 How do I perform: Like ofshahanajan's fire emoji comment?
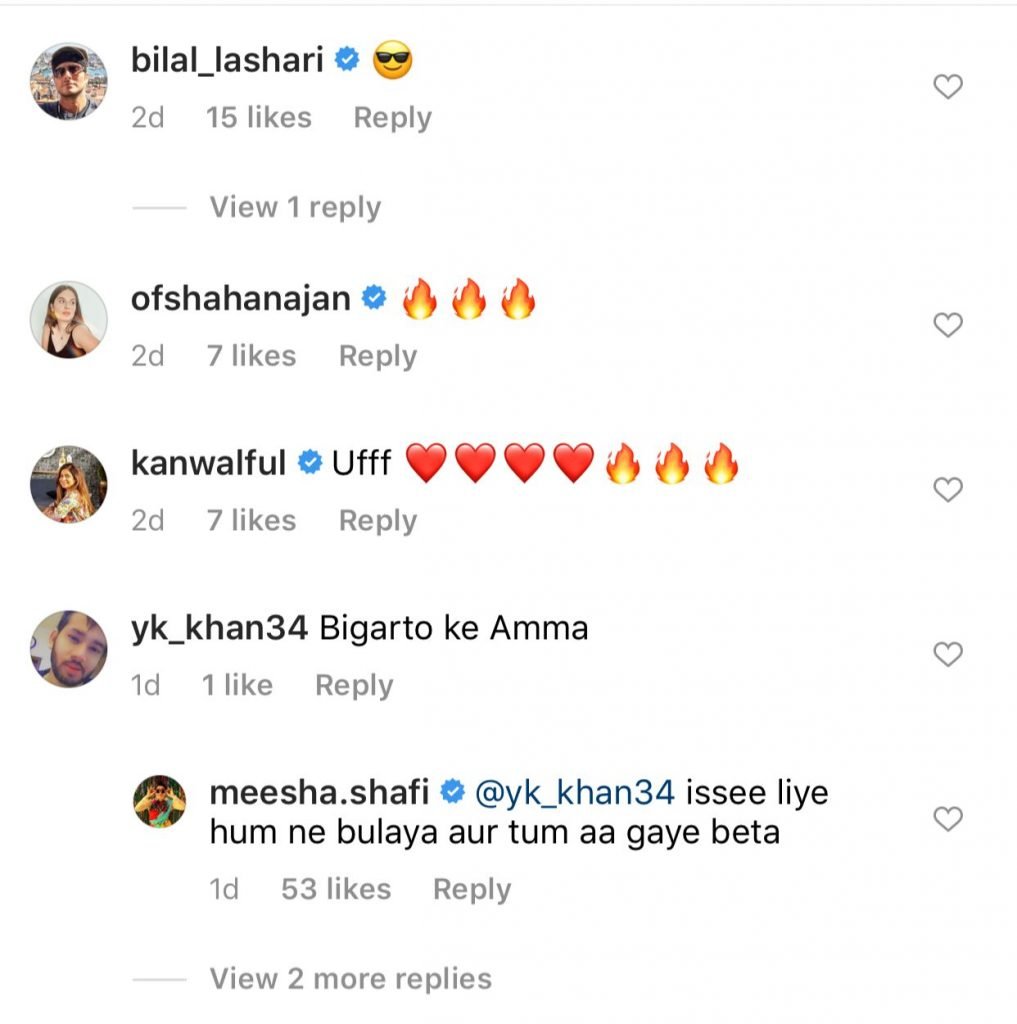tap(947, 325)
